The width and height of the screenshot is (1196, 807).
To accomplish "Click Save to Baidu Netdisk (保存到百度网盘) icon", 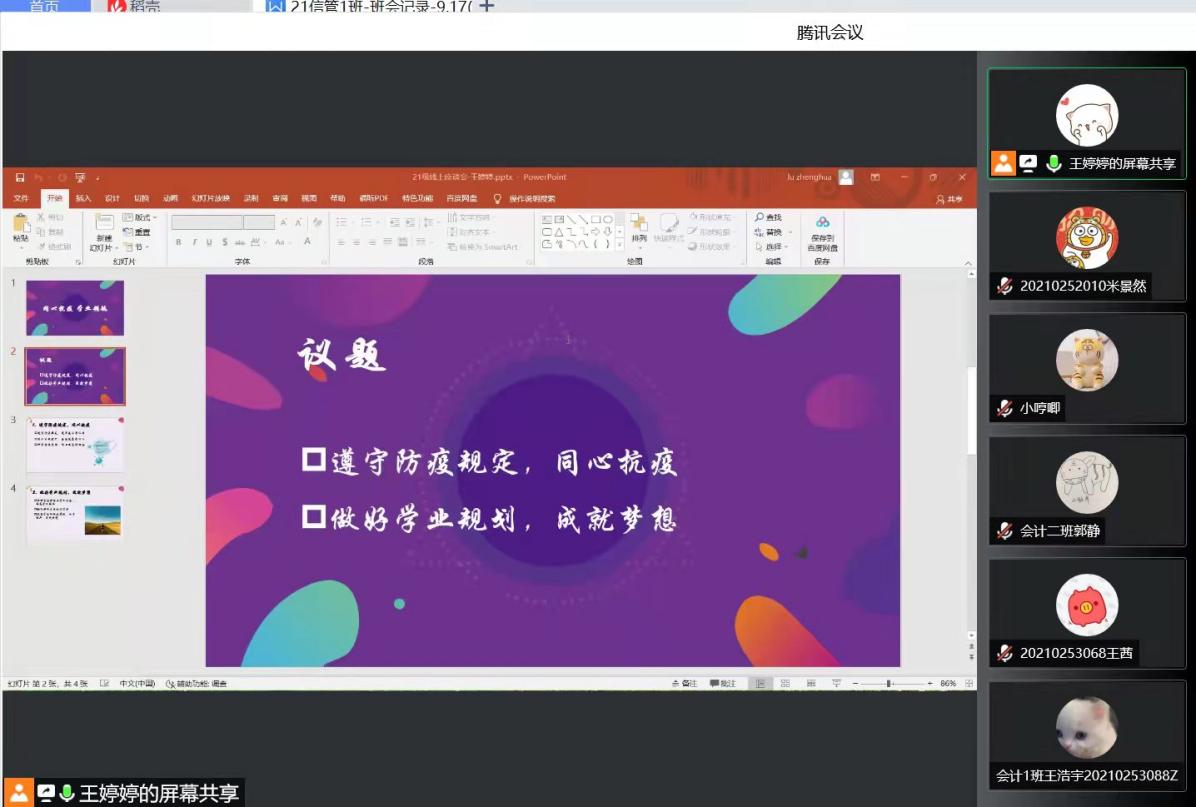I will tap(822, 223).
